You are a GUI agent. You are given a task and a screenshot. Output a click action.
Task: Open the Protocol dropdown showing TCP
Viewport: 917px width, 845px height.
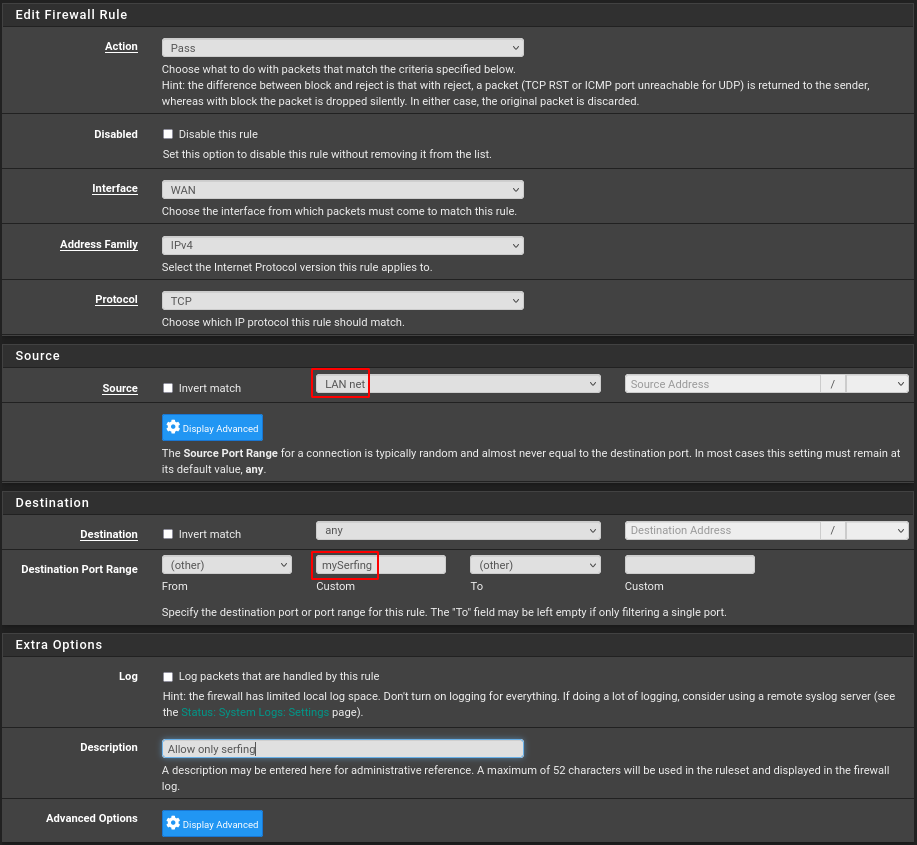tap(342, 301)
